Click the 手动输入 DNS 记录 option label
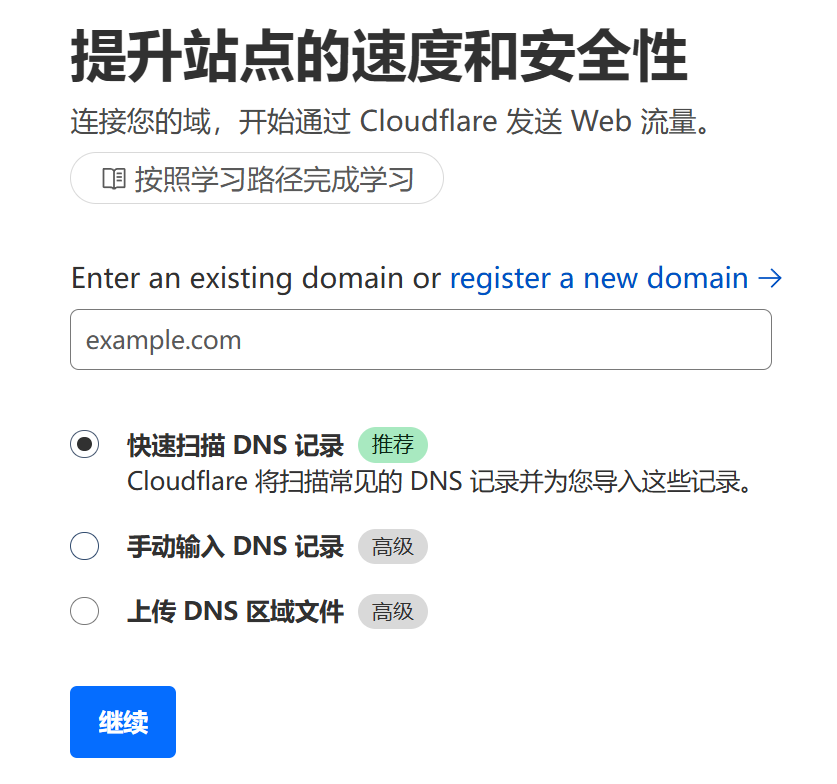The height and width of the screenshot is (784, 837). [x=235, y=547]
